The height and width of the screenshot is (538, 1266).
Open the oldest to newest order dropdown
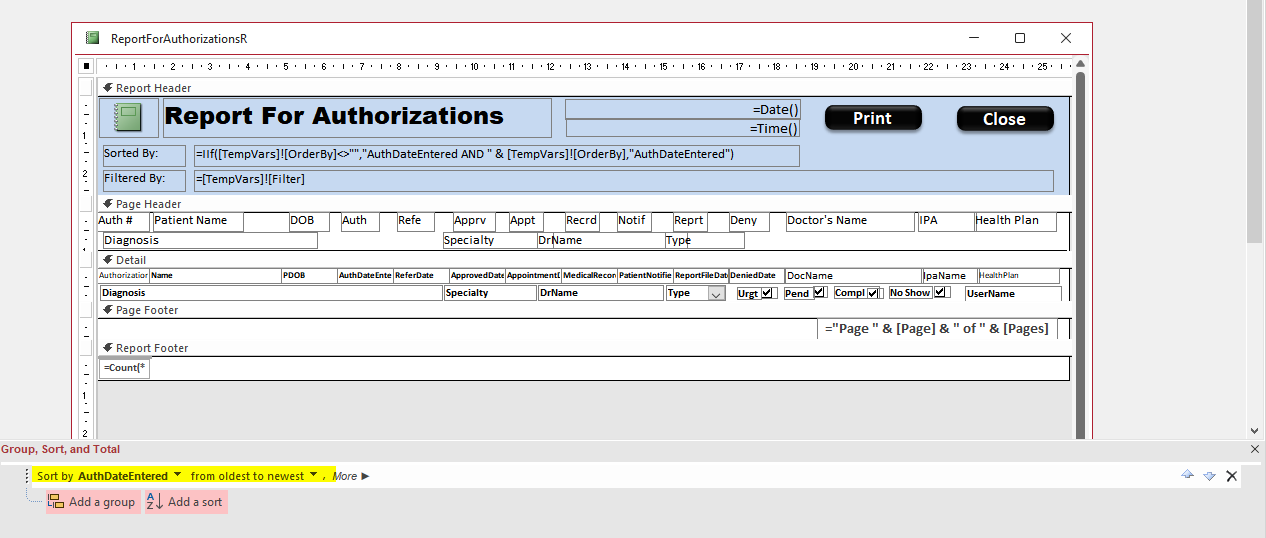click(313, 475)
